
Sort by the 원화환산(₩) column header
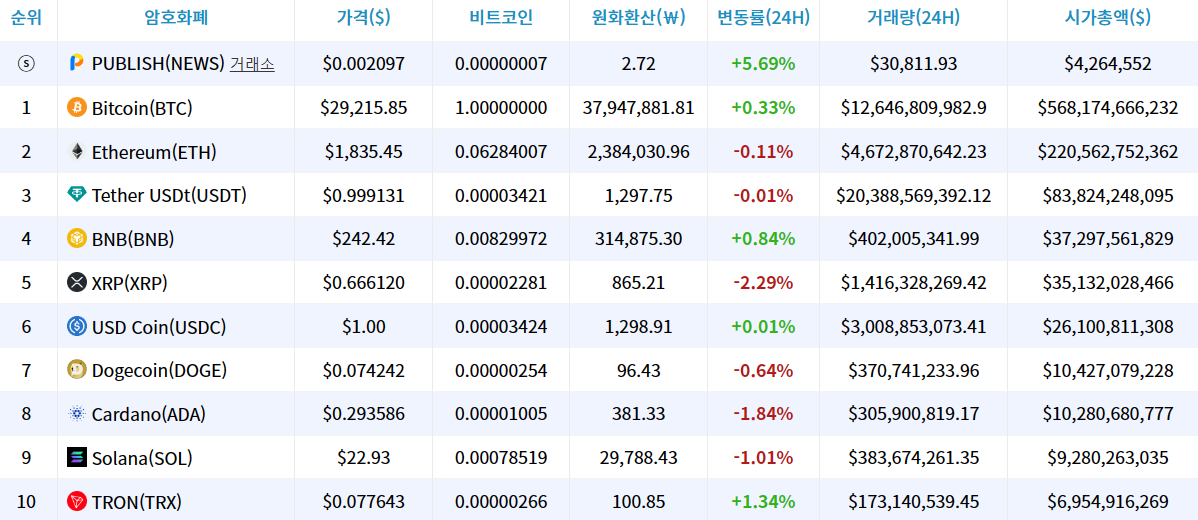(x=639, y=18)
